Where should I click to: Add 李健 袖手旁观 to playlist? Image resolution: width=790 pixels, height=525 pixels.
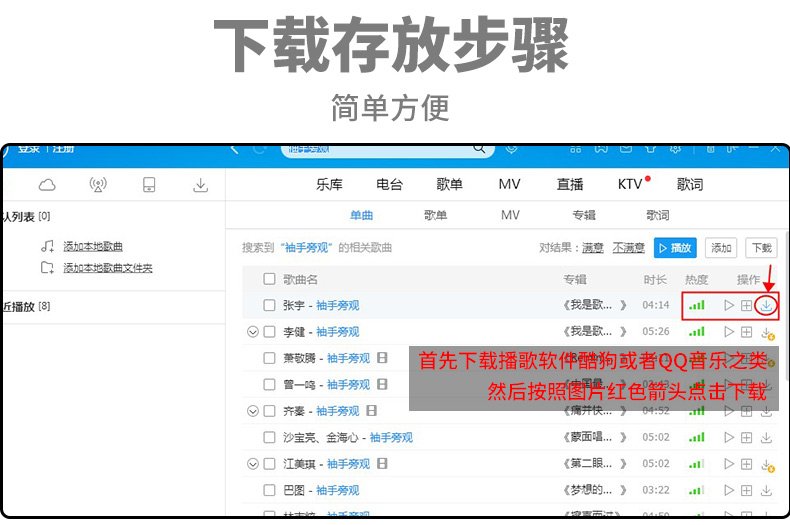pyautogui.click(x=747, y=331)
